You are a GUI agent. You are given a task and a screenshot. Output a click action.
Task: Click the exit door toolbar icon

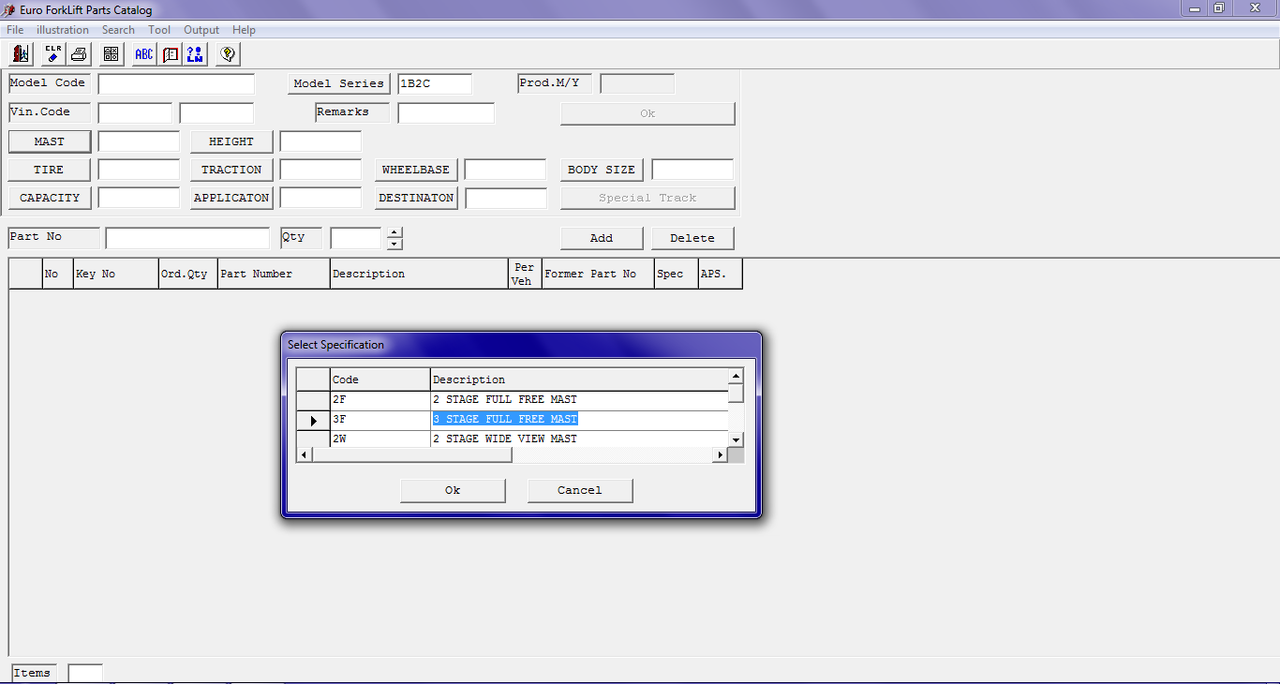(21, 54)
